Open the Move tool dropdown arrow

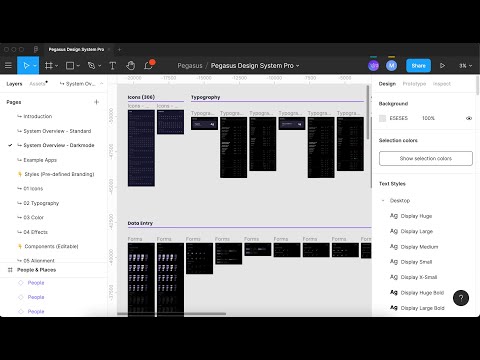35,66
